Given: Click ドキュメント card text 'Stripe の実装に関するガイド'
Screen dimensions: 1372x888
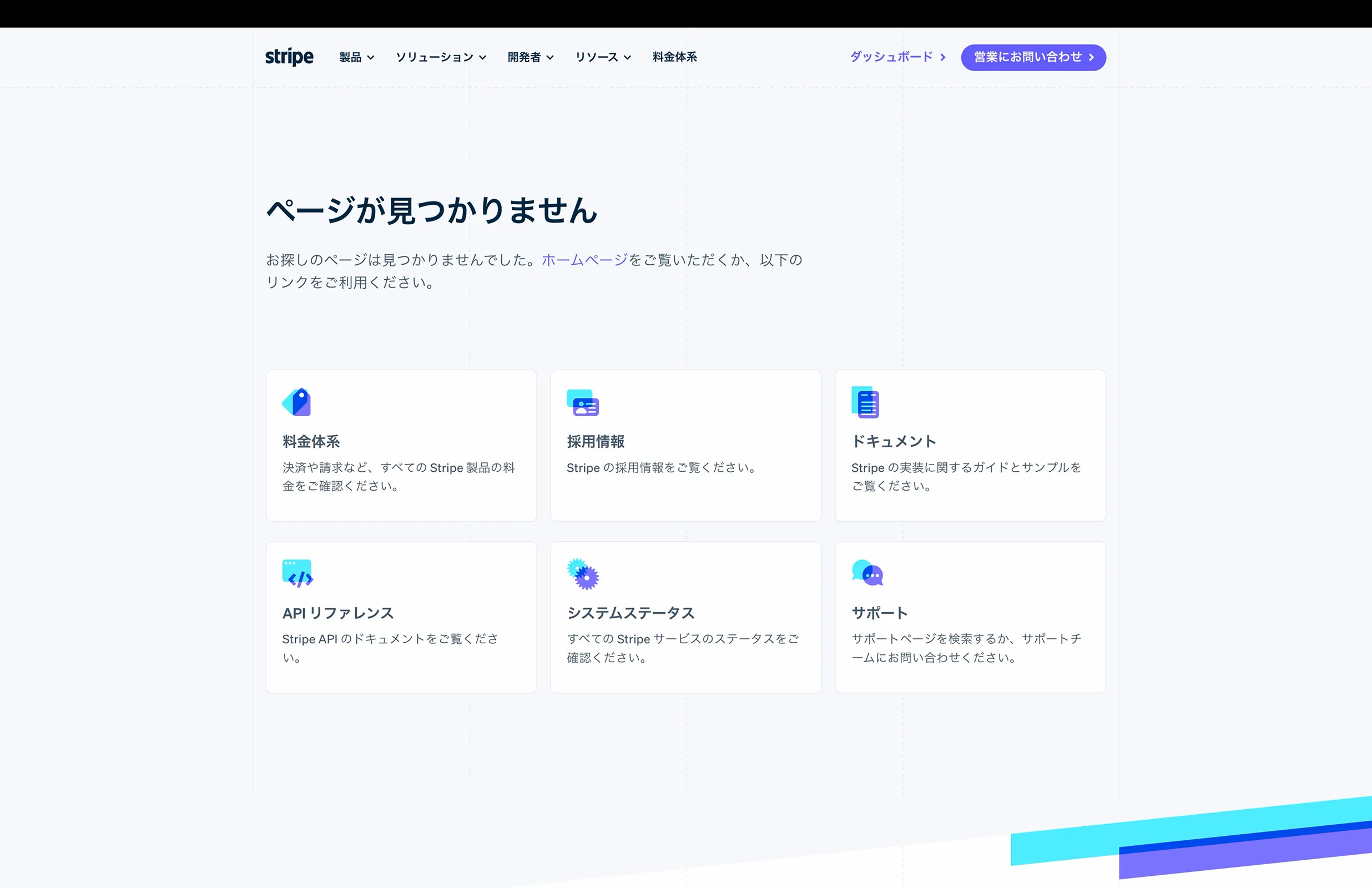Looking at the screenshot, I should [966, 477].
